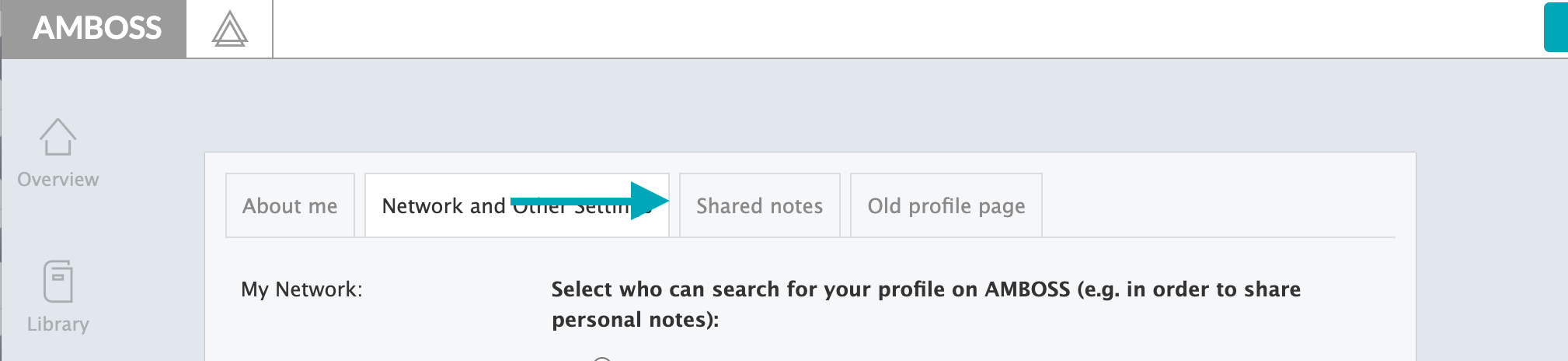Click the blank gray area above the settings panel
This screenshot has width=1568, height=361.
point(808,106)
